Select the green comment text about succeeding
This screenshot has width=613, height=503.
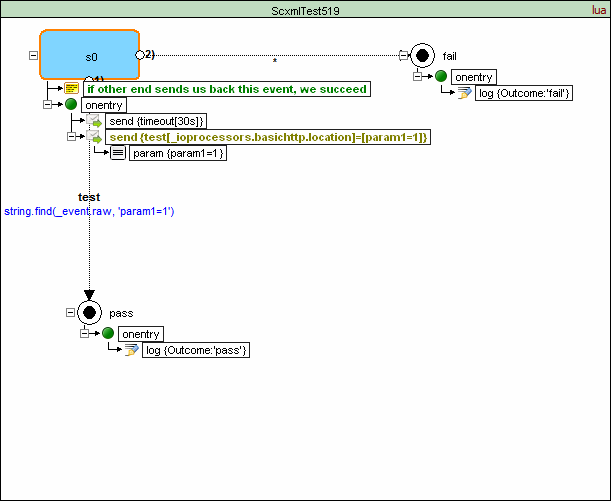pyautogui.click(x=232, y=89)
